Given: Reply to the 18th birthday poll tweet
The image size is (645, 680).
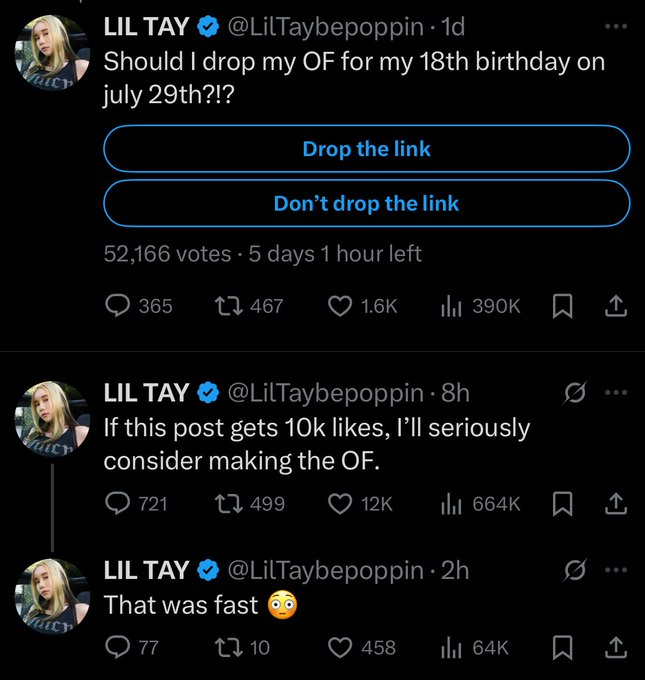Looking at the screenshot, I should coord(120,305).
